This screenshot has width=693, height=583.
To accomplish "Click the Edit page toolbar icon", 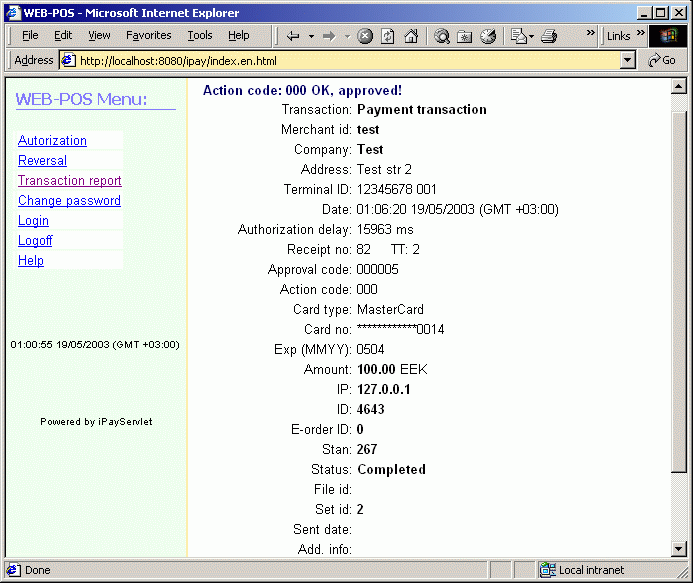I will 519,36.
